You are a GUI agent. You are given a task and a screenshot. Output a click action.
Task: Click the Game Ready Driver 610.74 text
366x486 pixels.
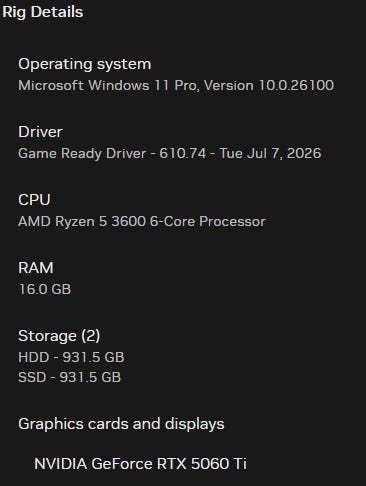[x=112, y=153]
